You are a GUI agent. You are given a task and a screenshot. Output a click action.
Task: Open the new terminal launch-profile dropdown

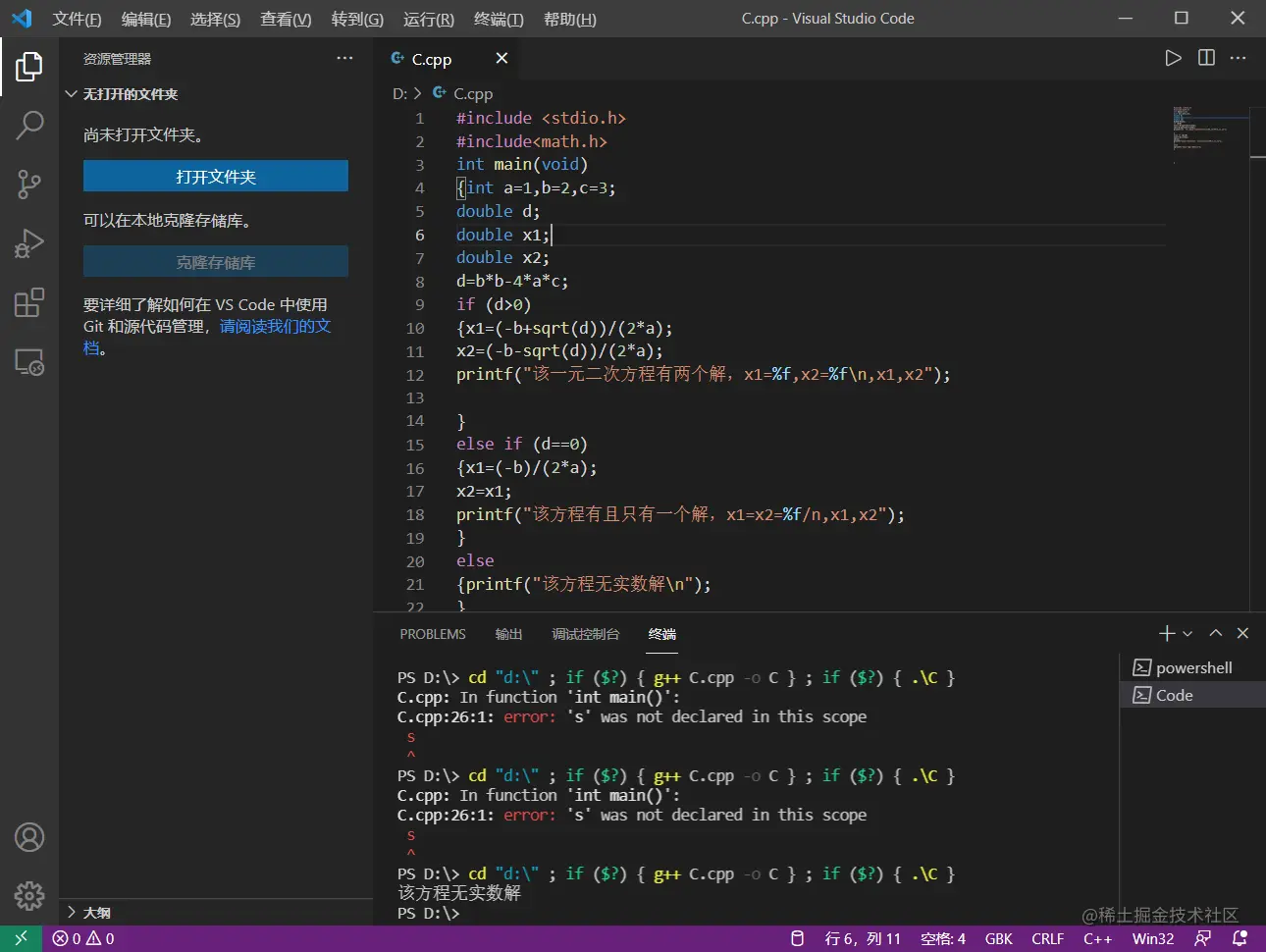click(1187, 634)
